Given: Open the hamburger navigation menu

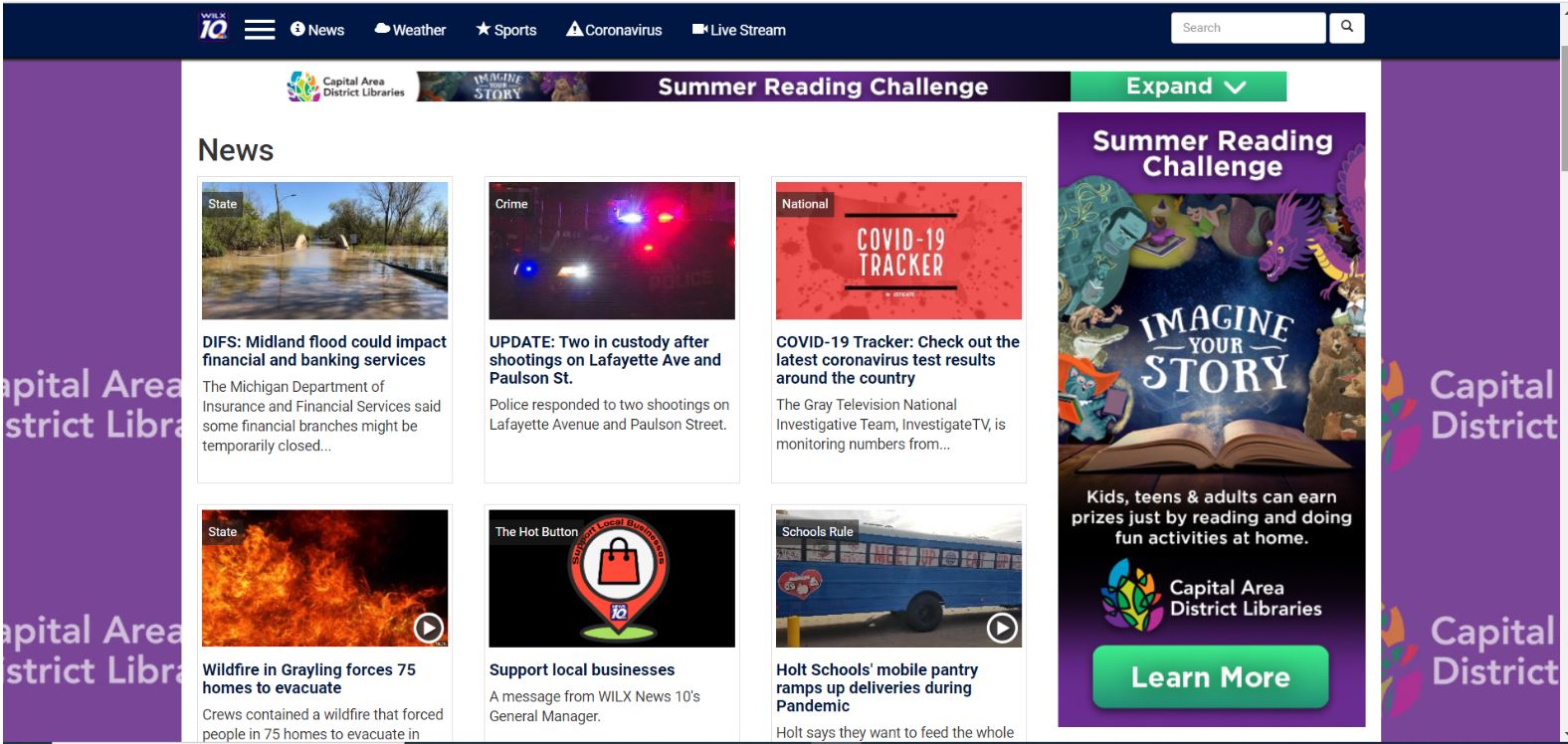Looking at the screenshot, I should coord(260,29).
